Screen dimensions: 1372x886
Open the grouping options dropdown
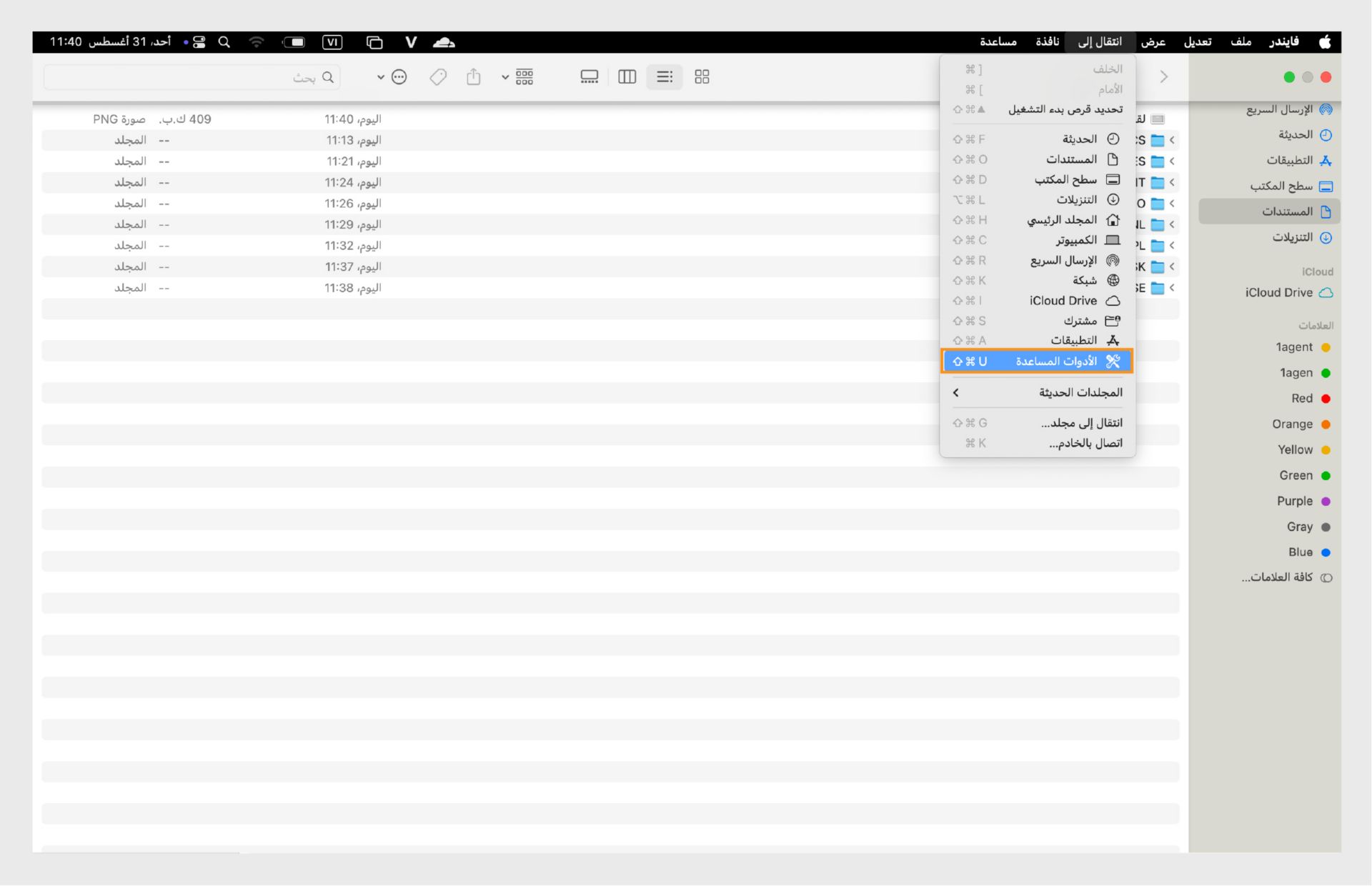[522, 77]
